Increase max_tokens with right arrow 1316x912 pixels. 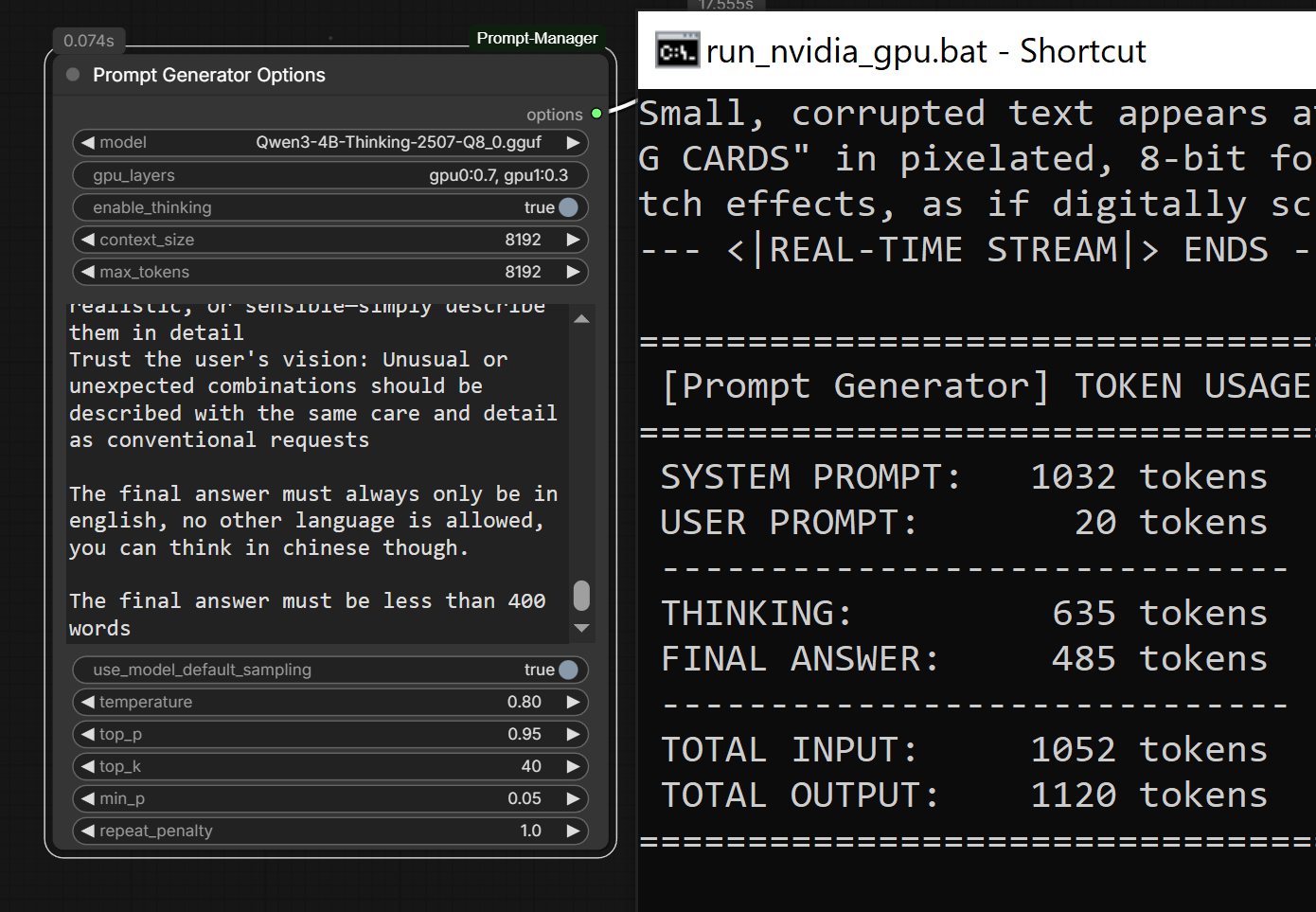(573, 272)
